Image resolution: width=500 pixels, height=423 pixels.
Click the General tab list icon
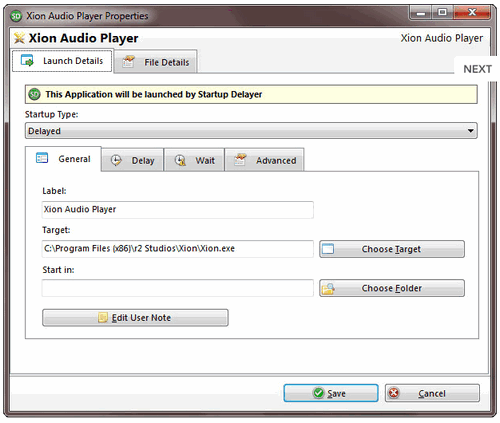point(42,158)
